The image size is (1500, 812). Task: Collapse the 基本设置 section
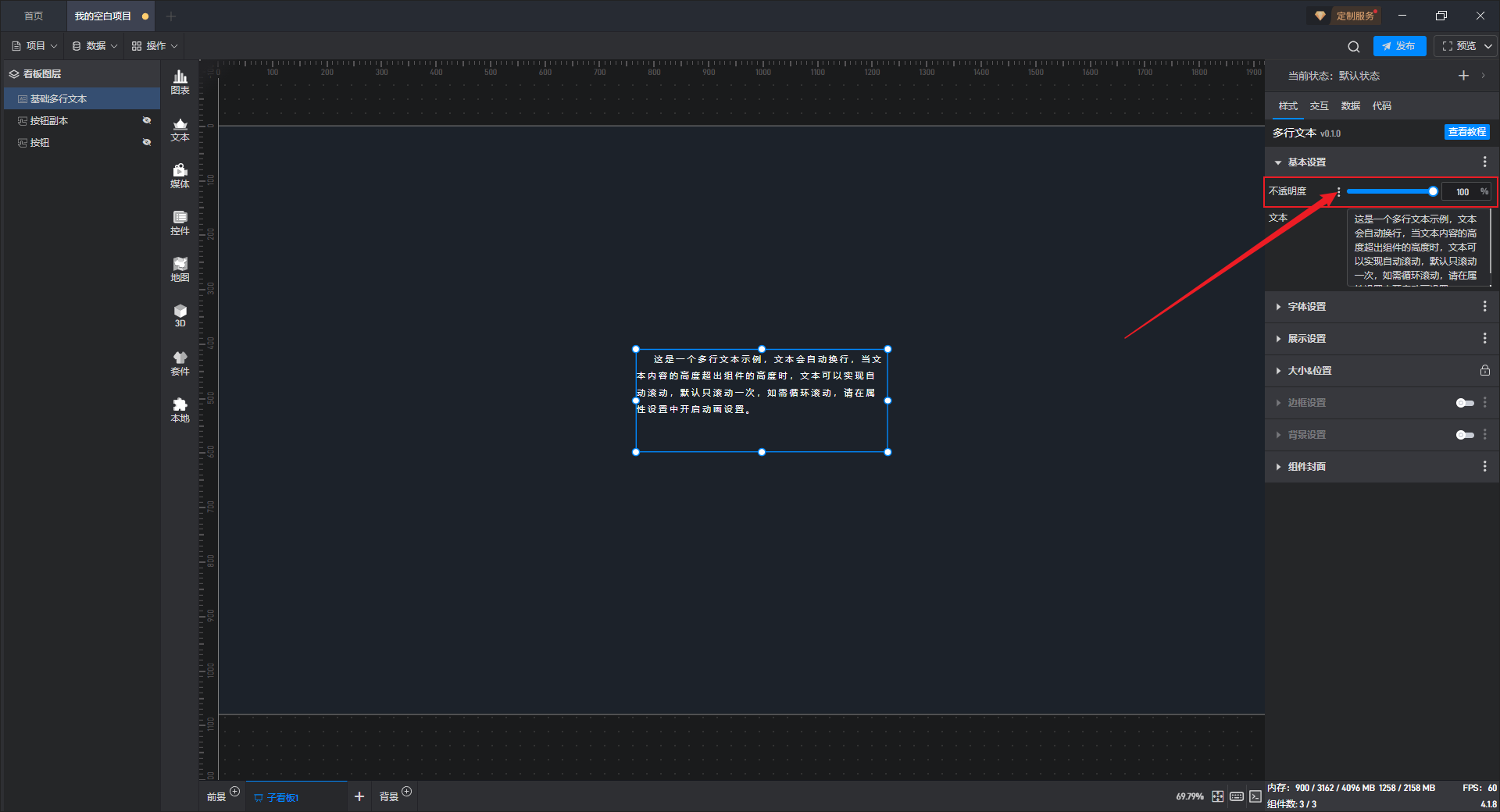click(1278, 162)
